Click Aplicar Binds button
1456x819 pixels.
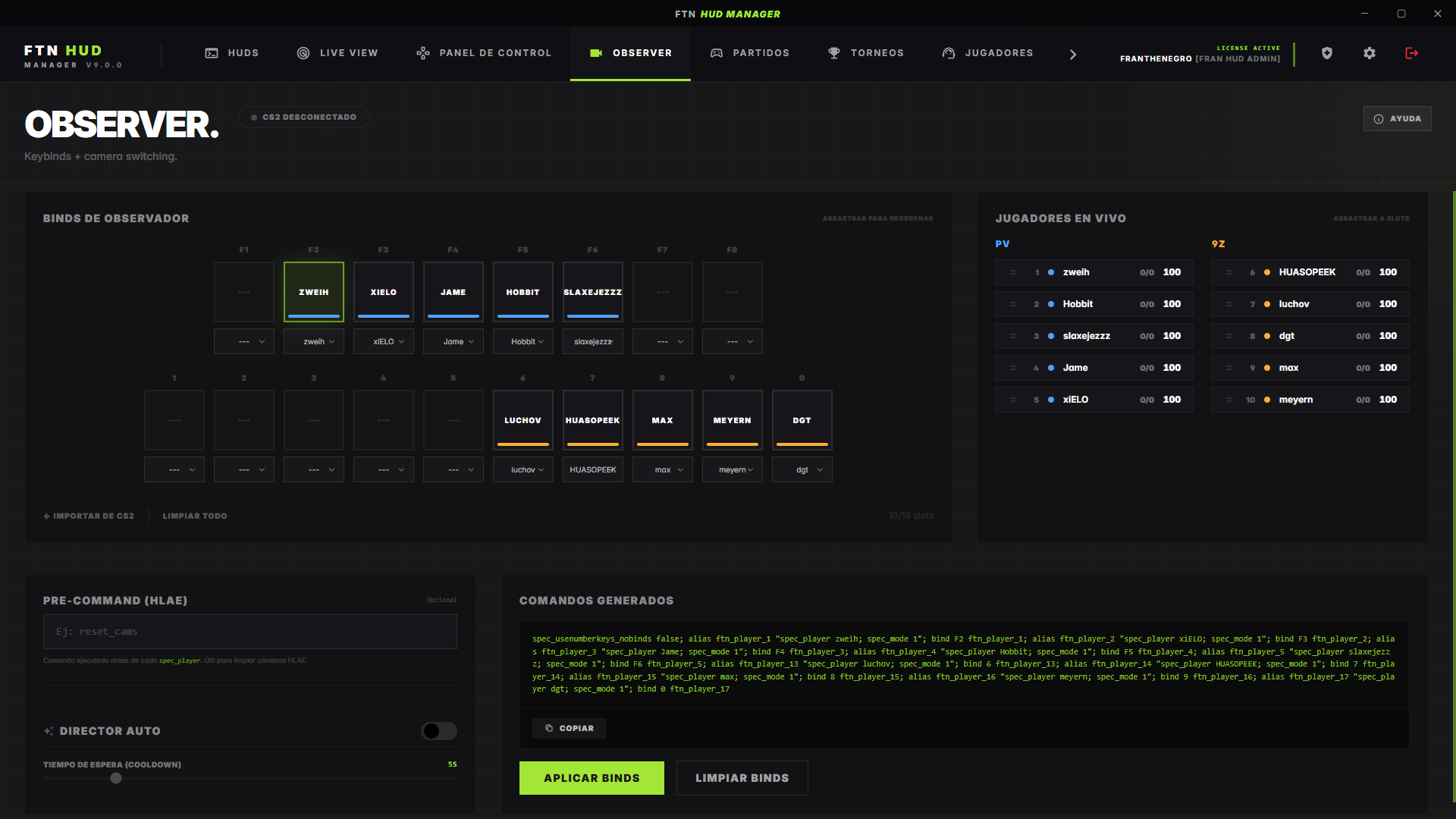[x=591, y=778]
